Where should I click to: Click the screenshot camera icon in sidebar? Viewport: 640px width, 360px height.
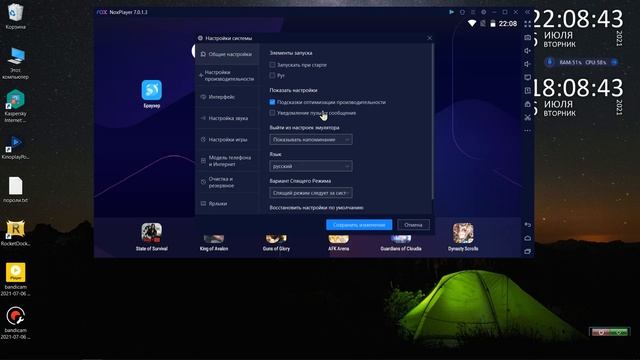click(x=528, y=38)
